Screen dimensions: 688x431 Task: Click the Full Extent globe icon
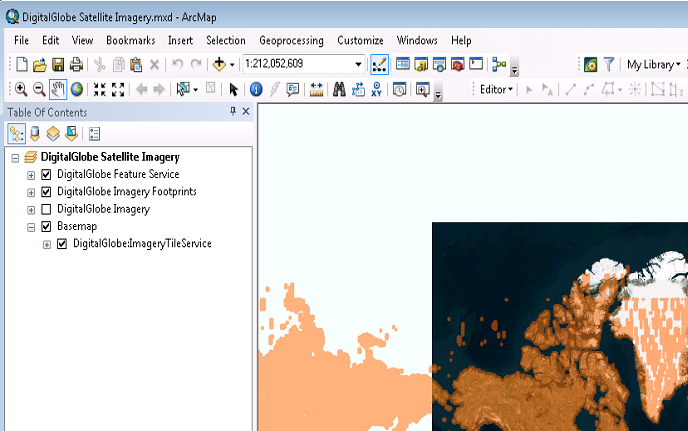coord(77,89)
